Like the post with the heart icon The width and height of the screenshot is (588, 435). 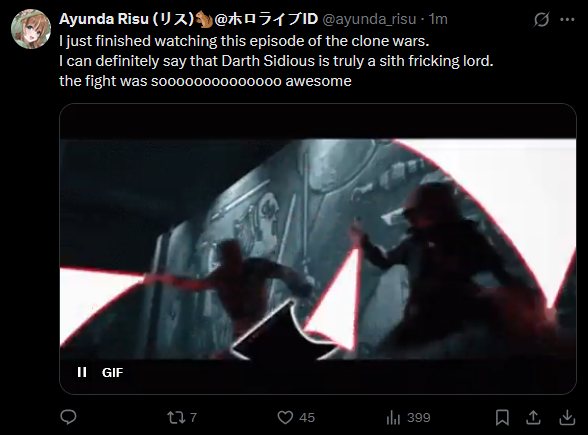(x=285, y=417)
